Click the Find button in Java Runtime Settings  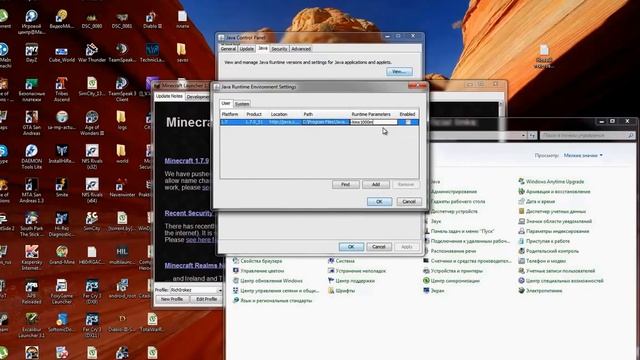click(345, 184)
